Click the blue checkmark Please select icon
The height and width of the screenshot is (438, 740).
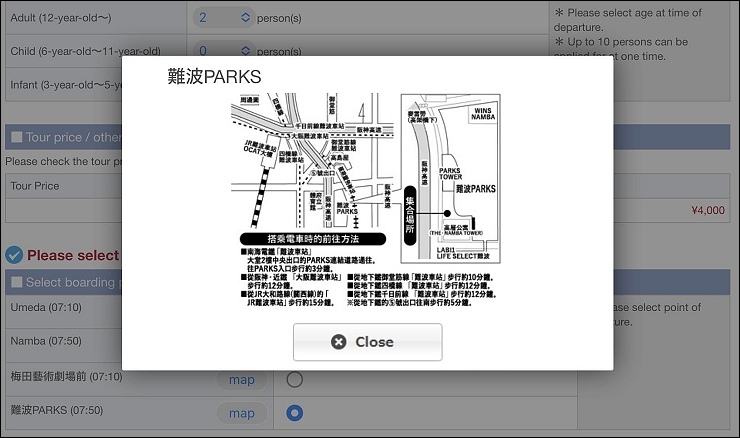14,255
